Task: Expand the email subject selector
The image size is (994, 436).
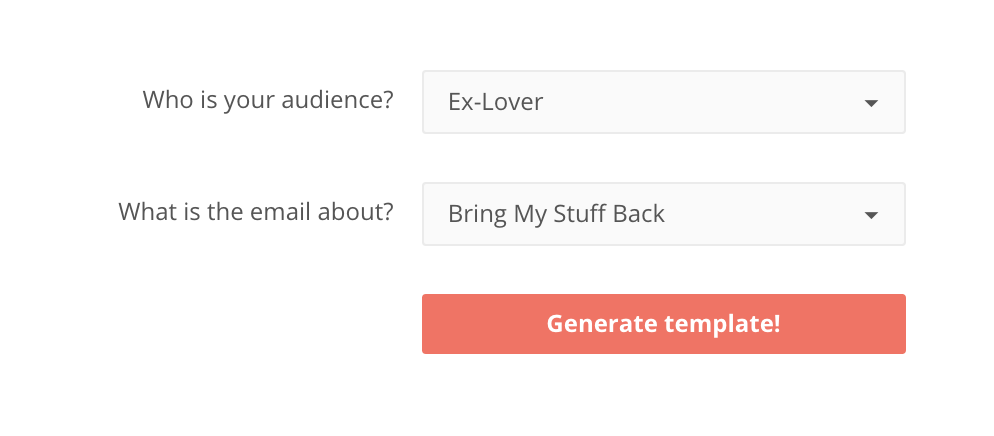Action: [663, 214]
